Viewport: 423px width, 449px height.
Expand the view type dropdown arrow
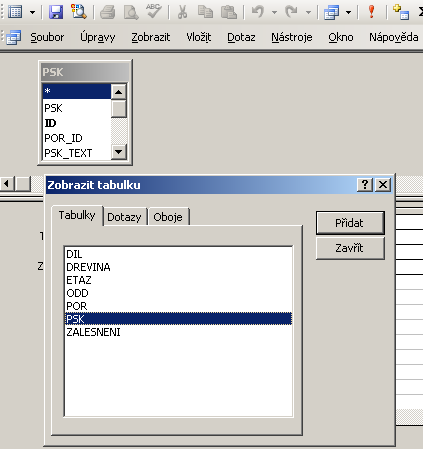[32, 13]
